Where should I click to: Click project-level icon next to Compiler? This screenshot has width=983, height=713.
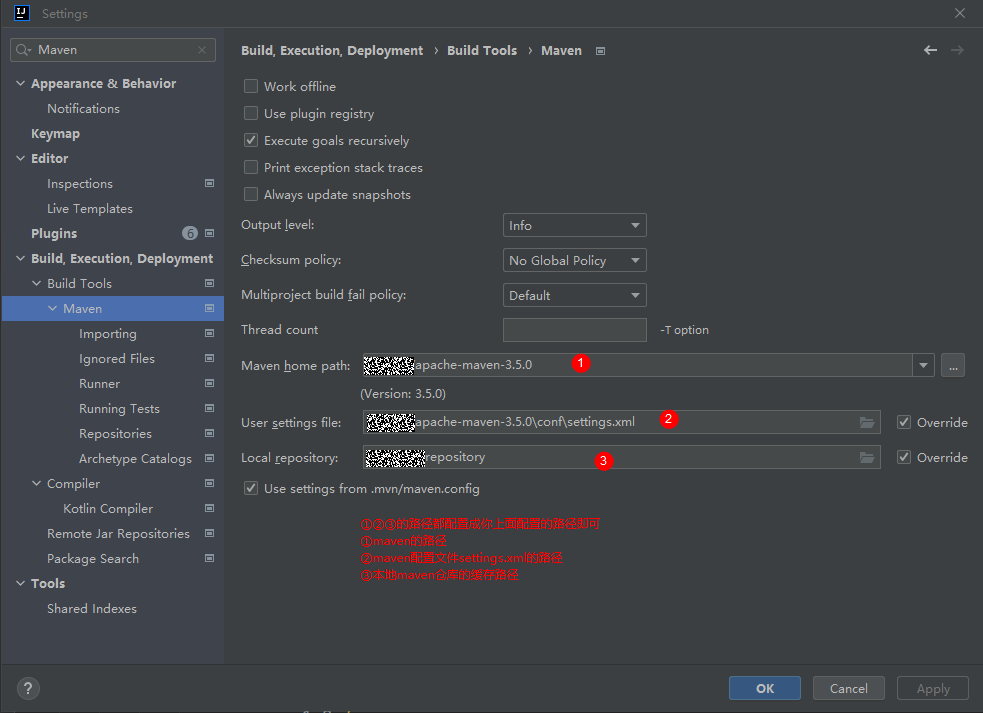pyautogui.click(x=209, y=483)
